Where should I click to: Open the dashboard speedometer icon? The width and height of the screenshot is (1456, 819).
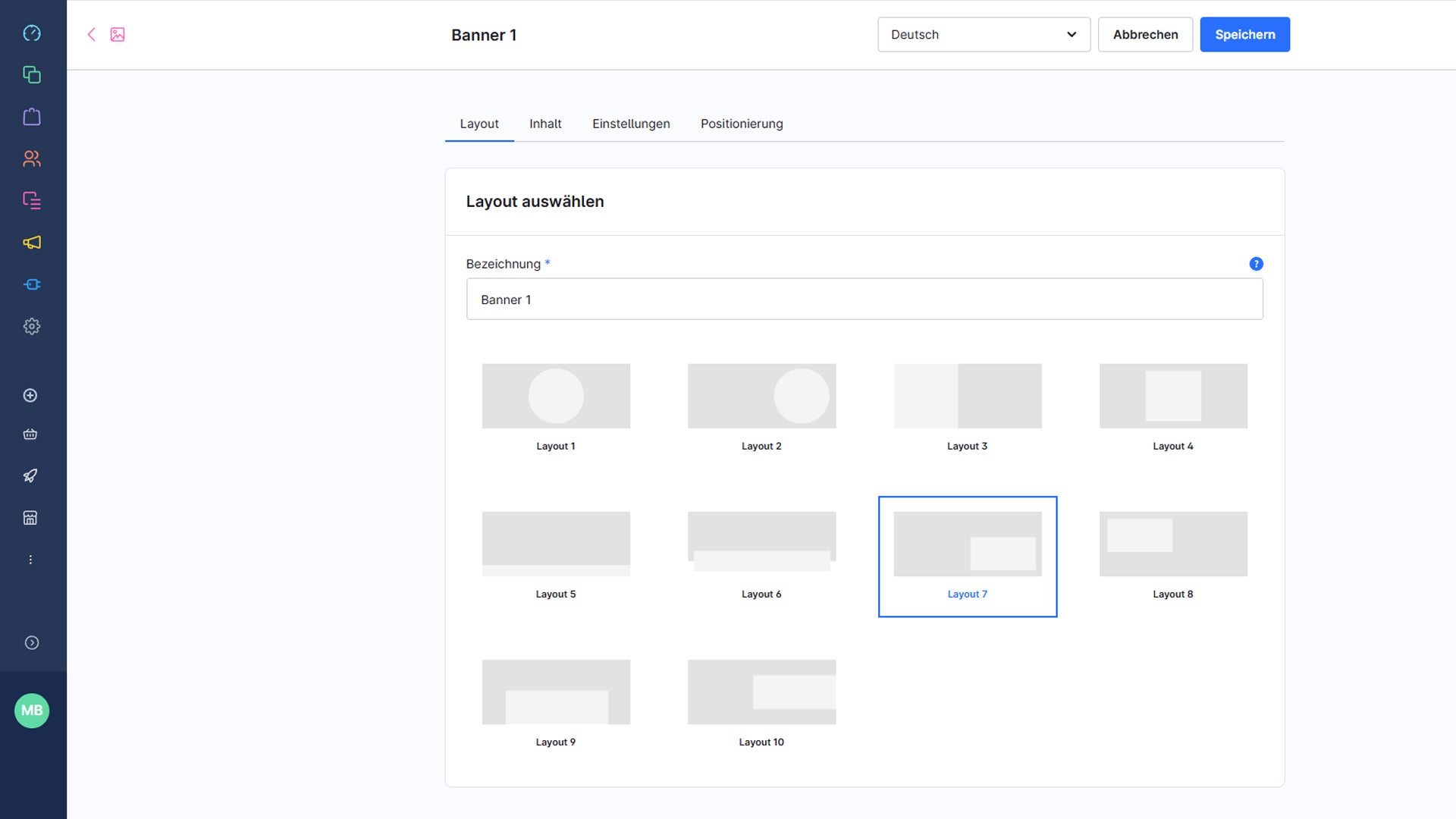click(x=32, y=33)
